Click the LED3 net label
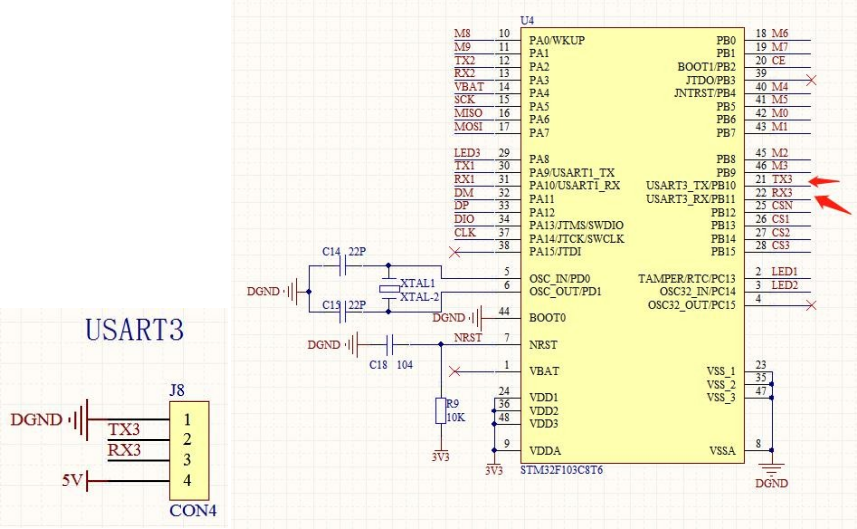The image size is (857, 529). 467,153
